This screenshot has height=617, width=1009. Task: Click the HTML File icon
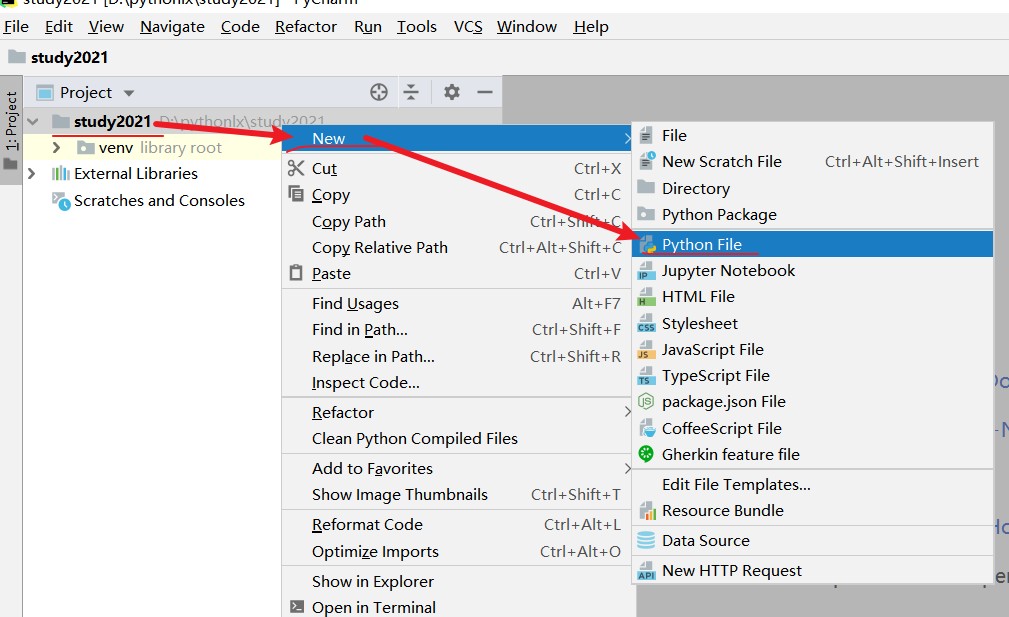pyautogui.click(x=646, y=297)
